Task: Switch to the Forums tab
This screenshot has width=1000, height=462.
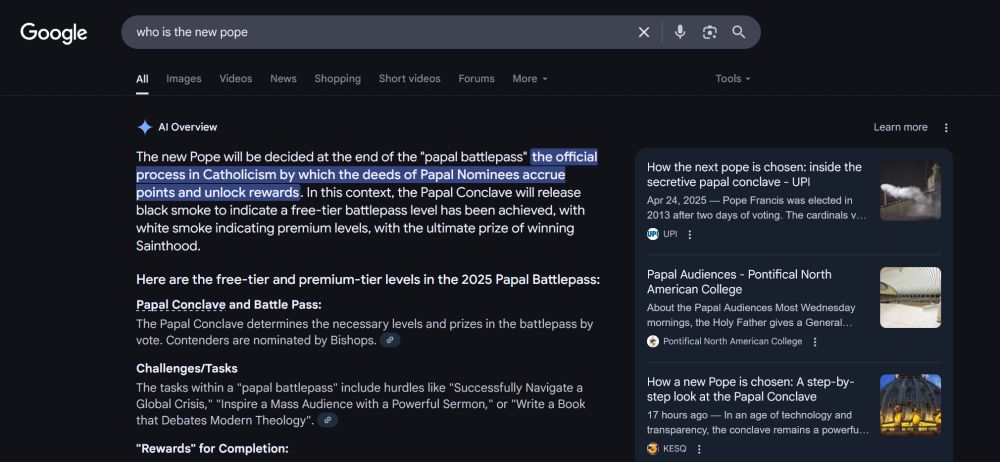Action: pos(476,78)
